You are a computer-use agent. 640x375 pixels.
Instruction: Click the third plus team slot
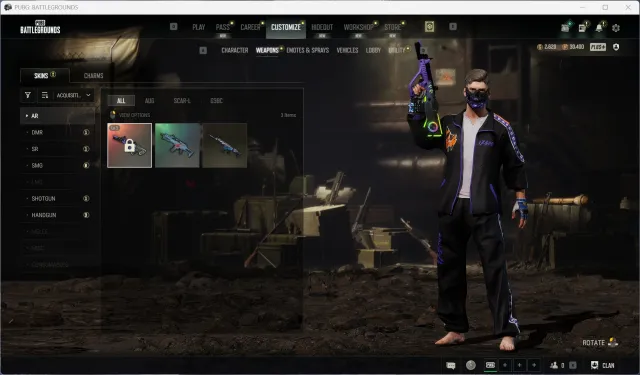[x=534, y=365]
